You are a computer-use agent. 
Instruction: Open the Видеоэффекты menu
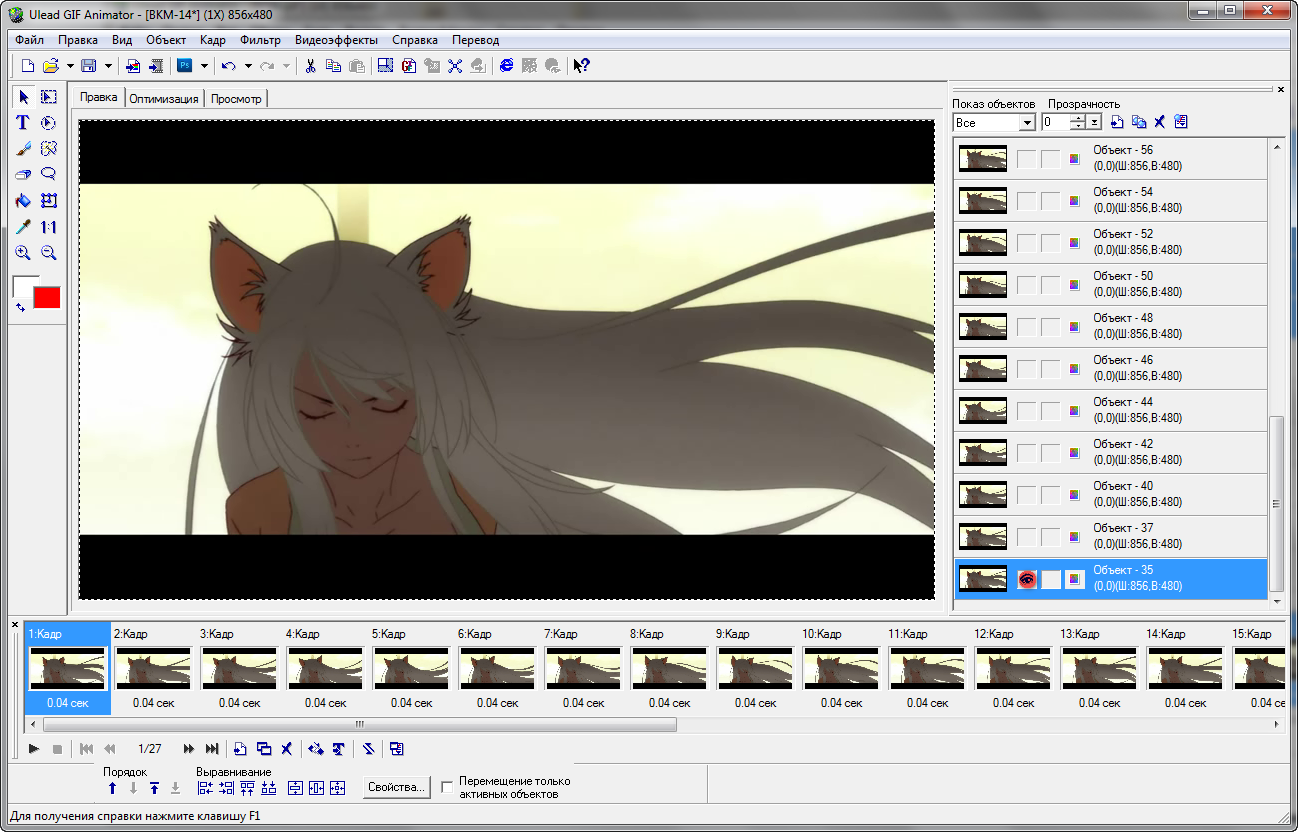point(336,40)
